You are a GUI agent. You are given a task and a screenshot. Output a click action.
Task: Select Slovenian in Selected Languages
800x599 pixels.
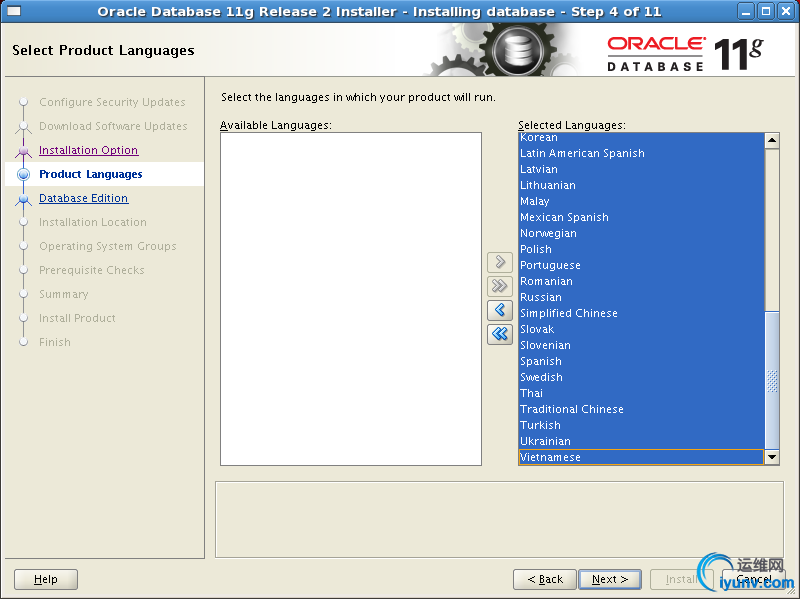(641, 345)
